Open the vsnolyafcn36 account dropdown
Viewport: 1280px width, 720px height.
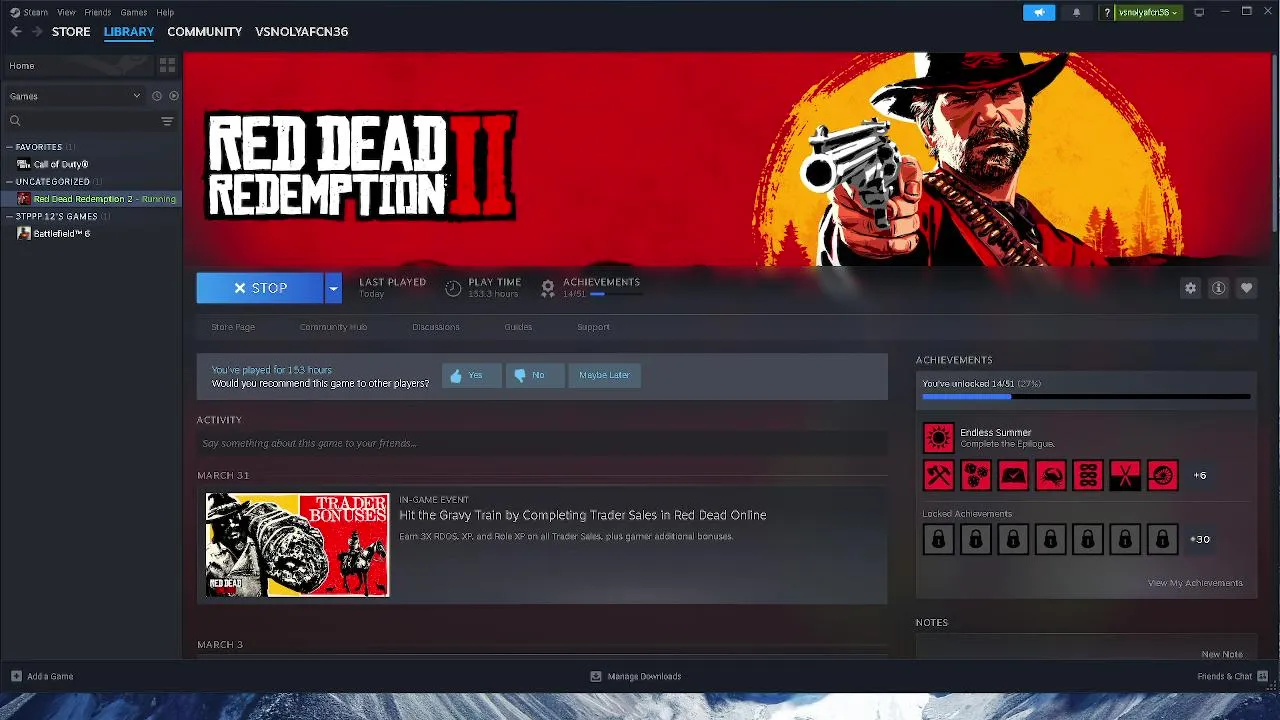pyautogui.click(x=1149, y=12)
